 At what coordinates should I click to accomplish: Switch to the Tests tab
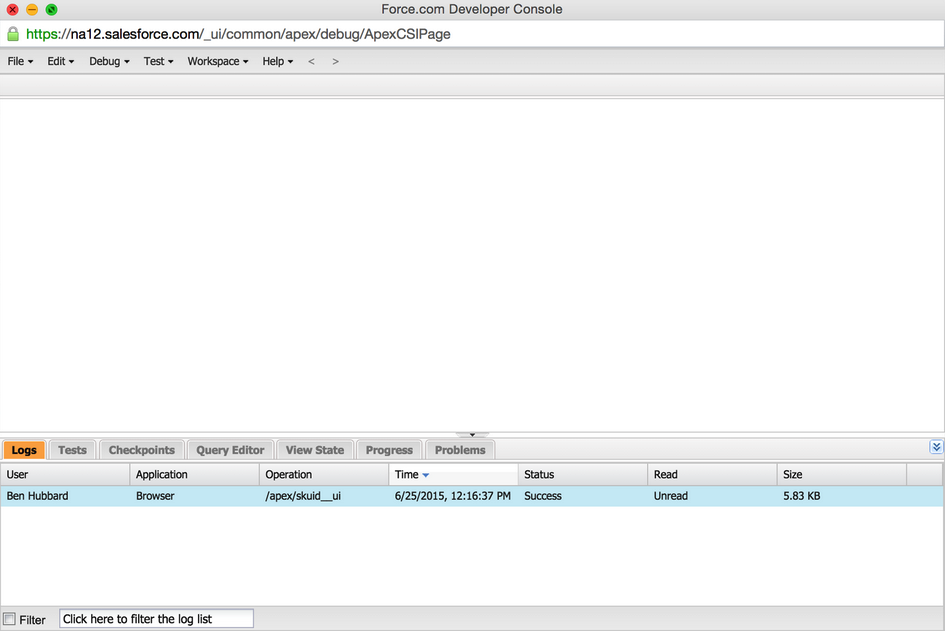coord(72,450)
